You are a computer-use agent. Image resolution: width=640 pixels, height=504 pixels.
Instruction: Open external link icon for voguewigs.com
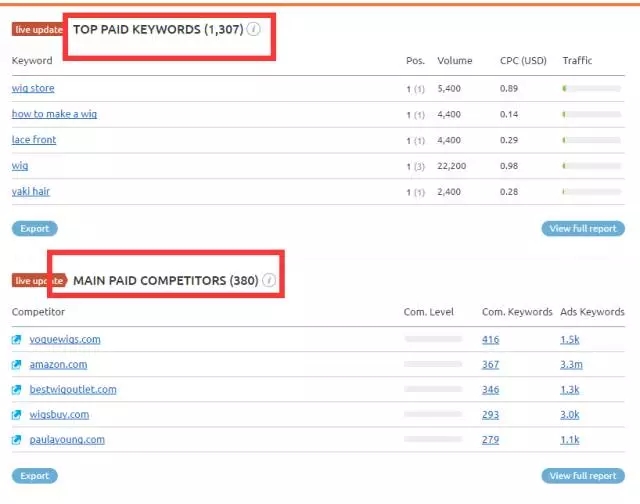16,340
